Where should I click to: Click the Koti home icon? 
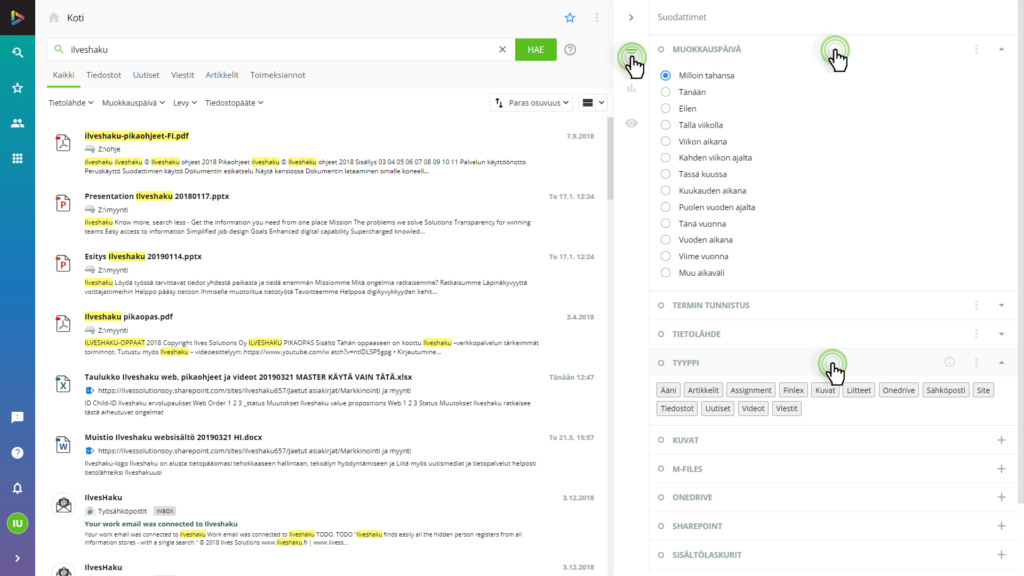click(54, 18)
